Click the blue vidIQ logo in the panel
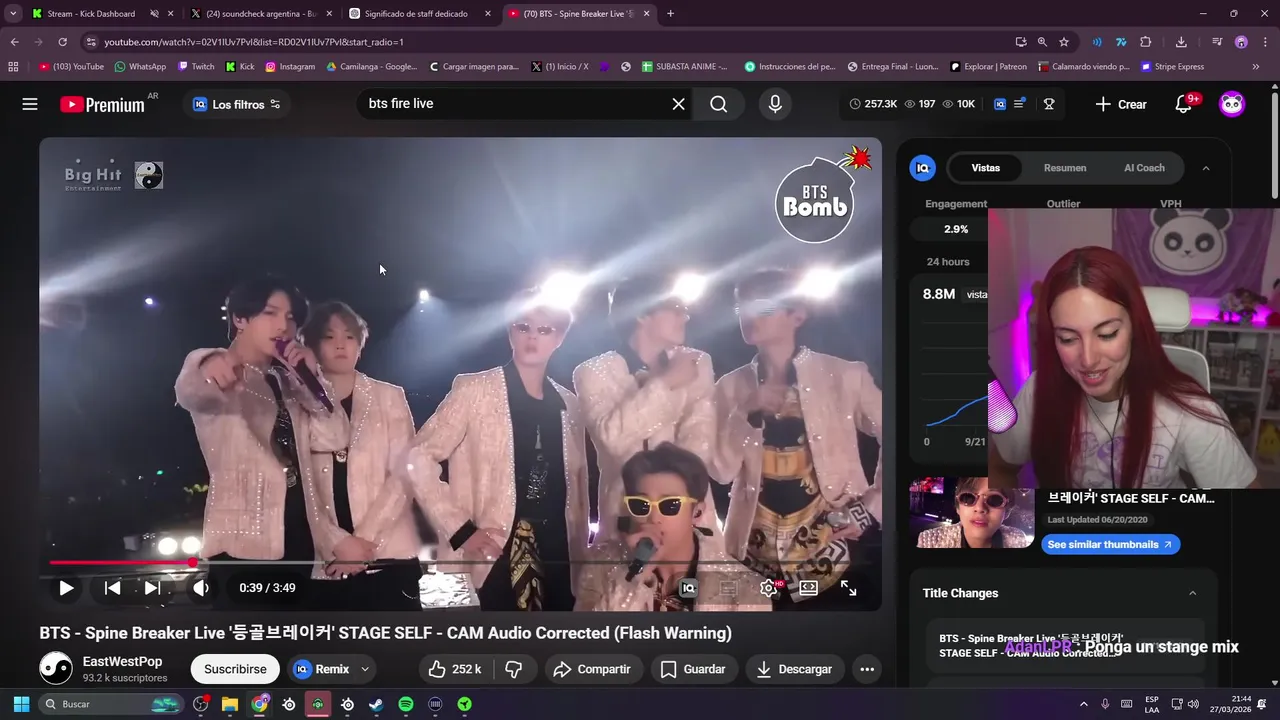 (922, 168)
